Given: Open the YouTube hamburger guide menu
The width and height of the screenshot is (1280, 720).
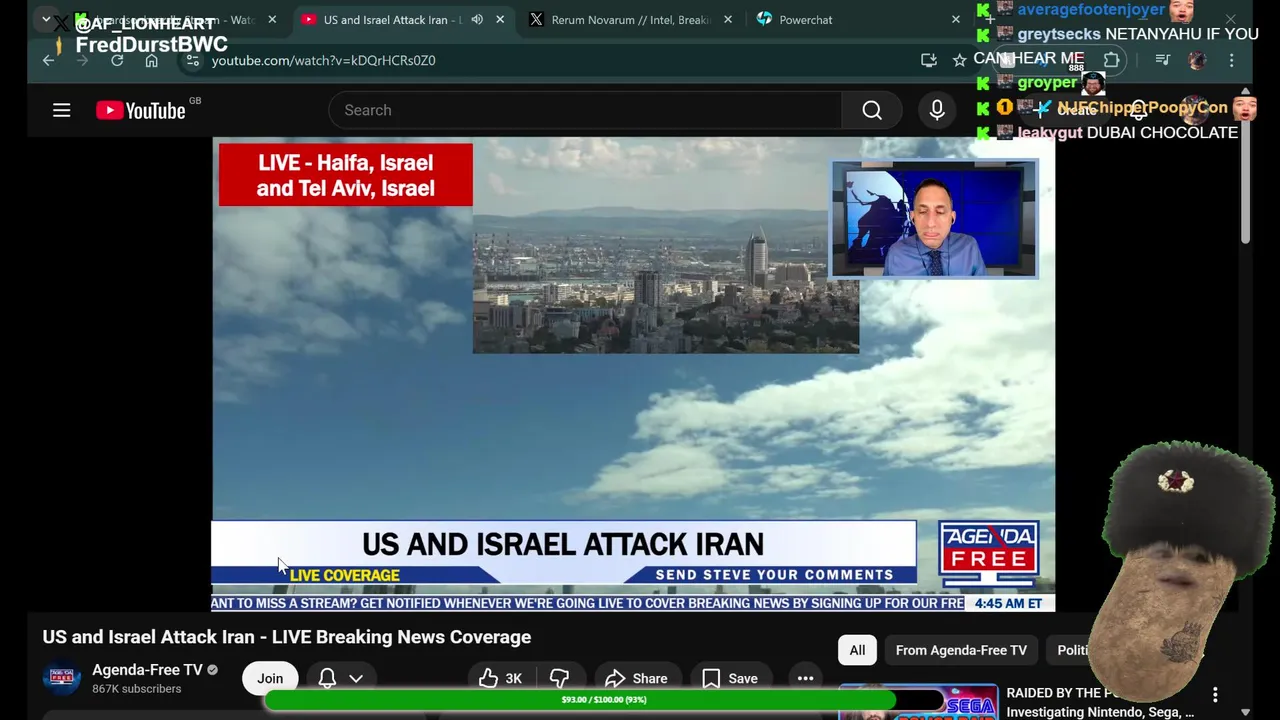Looking at the screenshot, I should tap(62, 110).
